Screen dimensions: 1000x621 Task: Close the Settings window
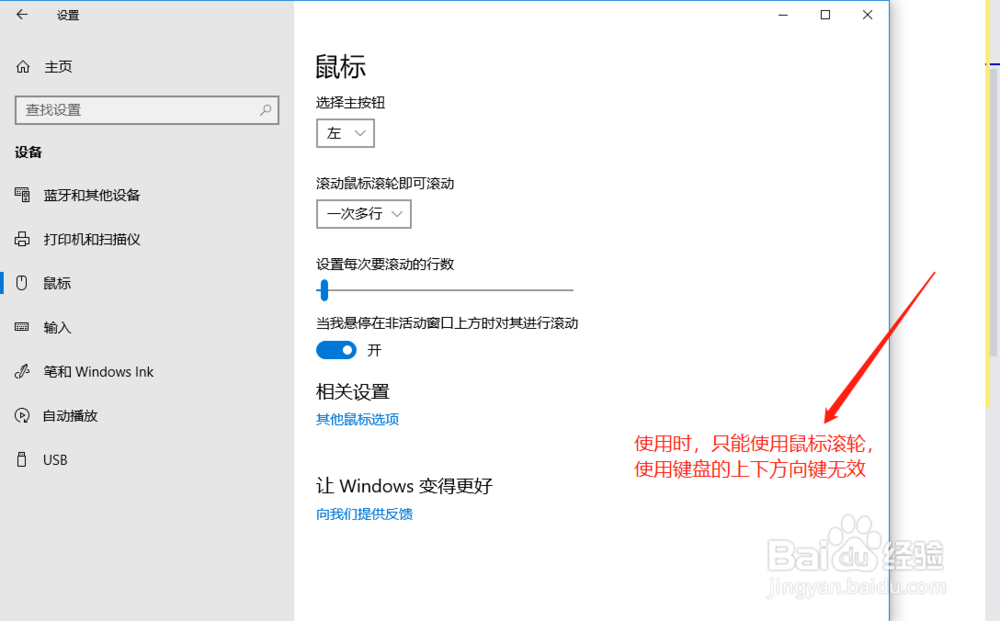[867, 15]
